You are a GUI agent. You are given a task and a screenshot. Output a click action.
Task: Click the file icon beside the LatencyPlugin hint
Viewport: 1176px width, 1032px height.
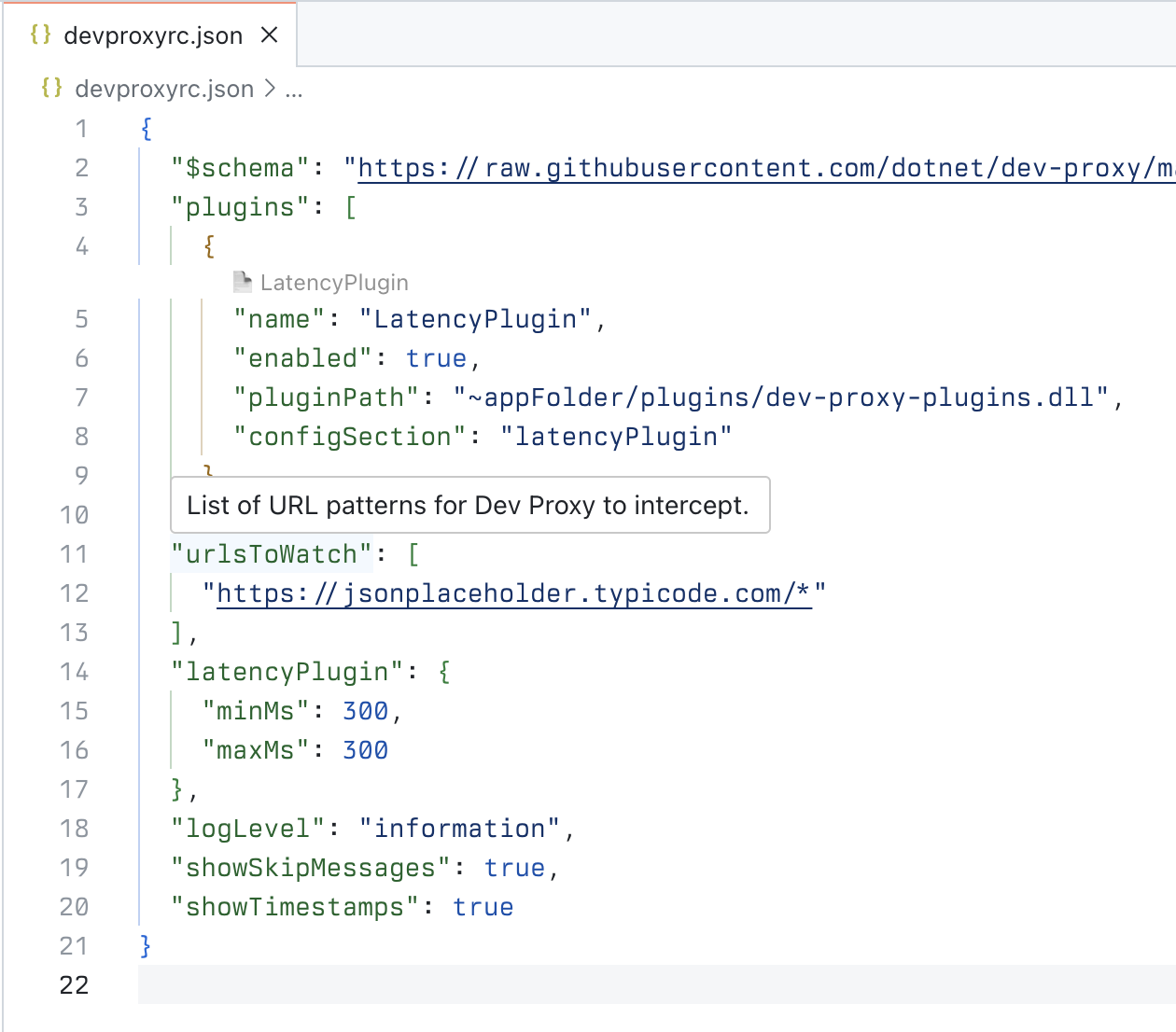click(243, 281)
